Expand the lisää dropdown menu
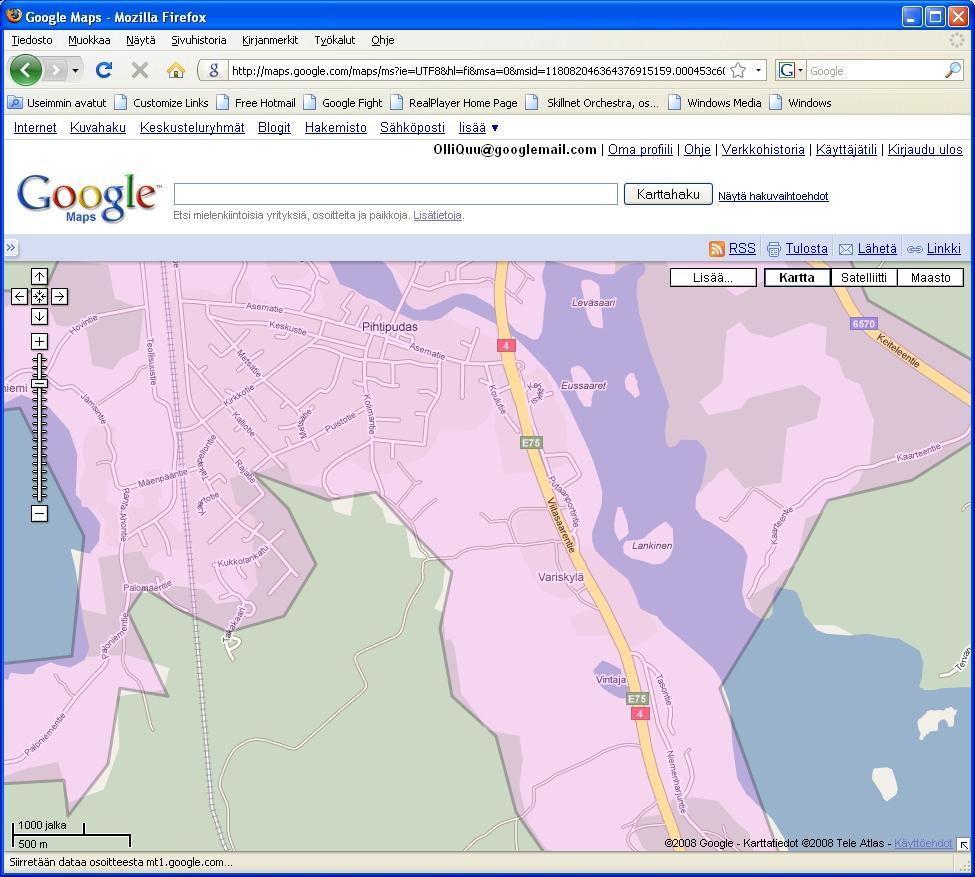This screenshot has height=877, width=975. tap(478, 128)
